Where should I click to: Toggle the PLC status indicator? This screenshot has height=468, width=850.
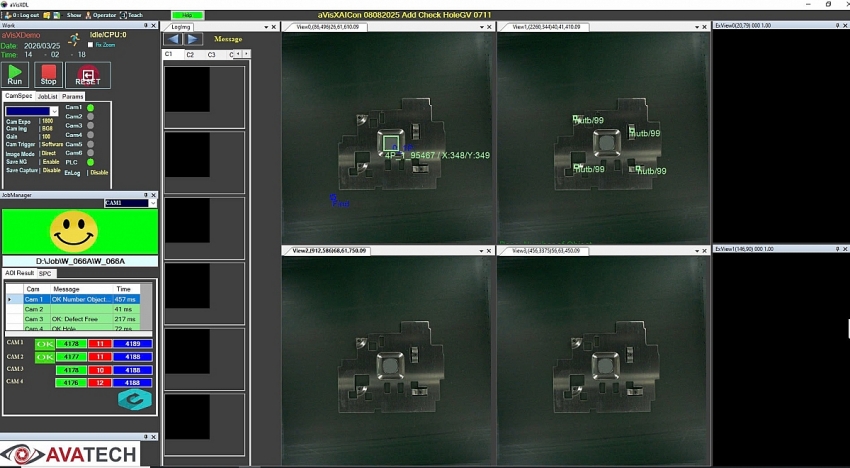[90, 162]
